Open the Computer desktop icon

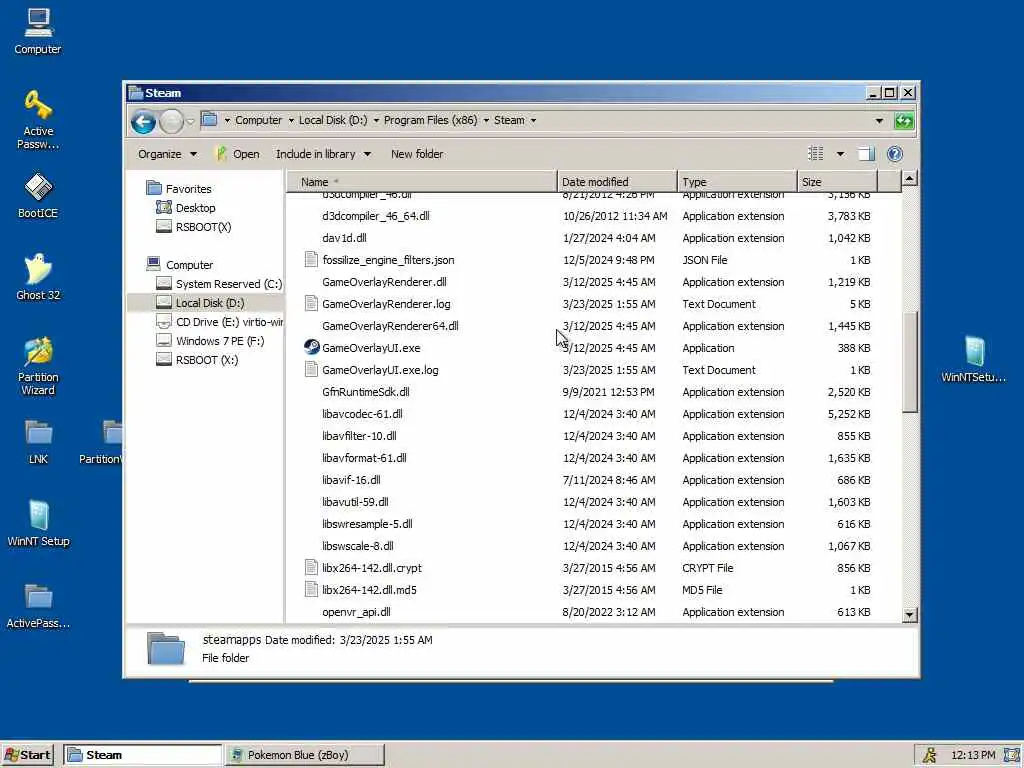(x=38, y=31)
